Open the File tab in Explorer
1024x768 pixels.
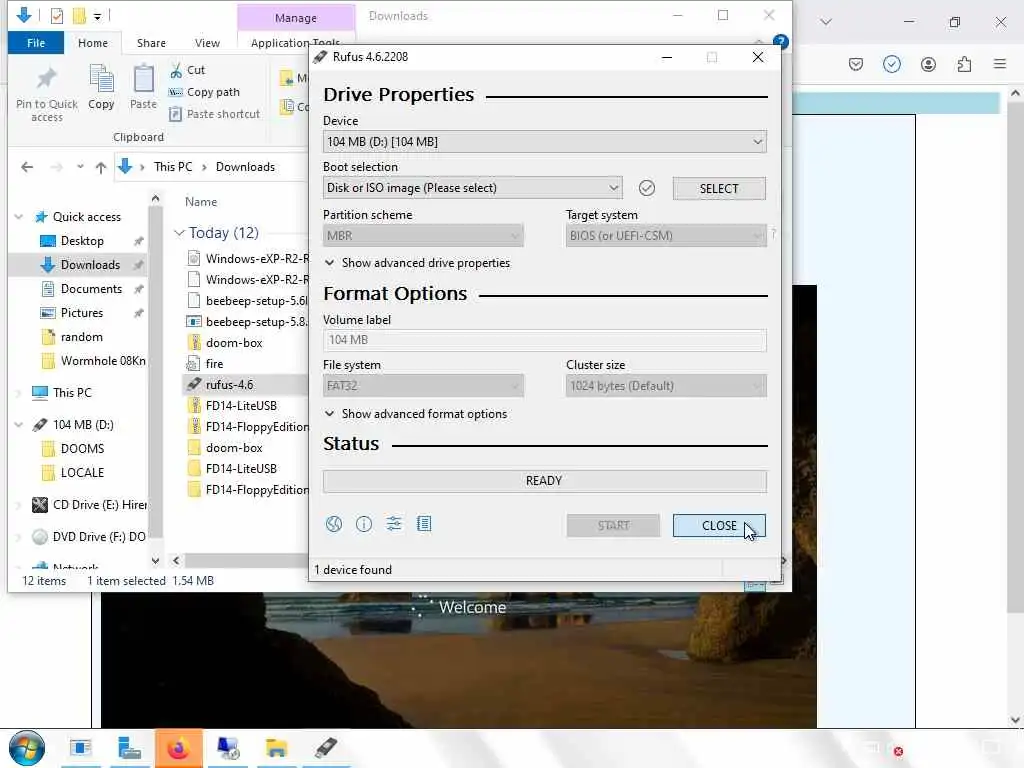click(36, 43)
